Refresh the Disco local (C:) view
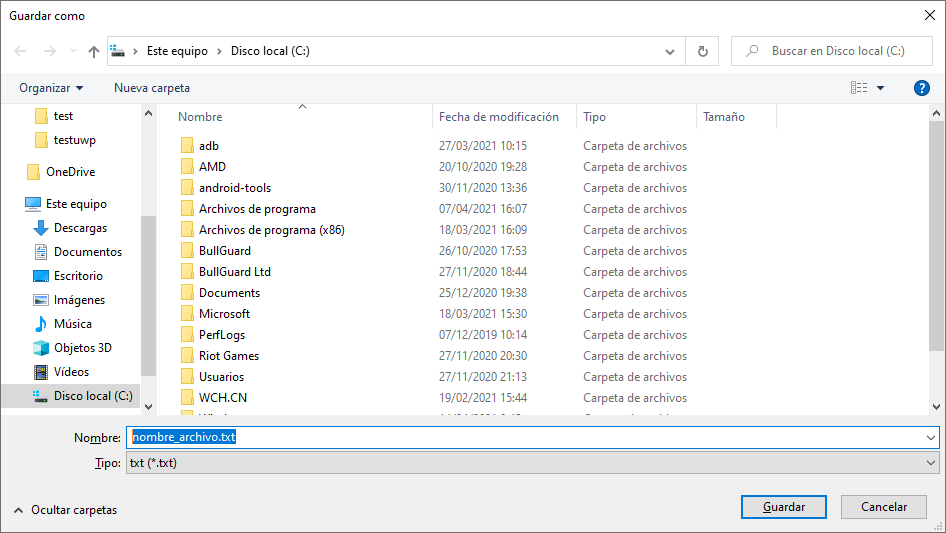946x533 pixels. coord(702,51)
